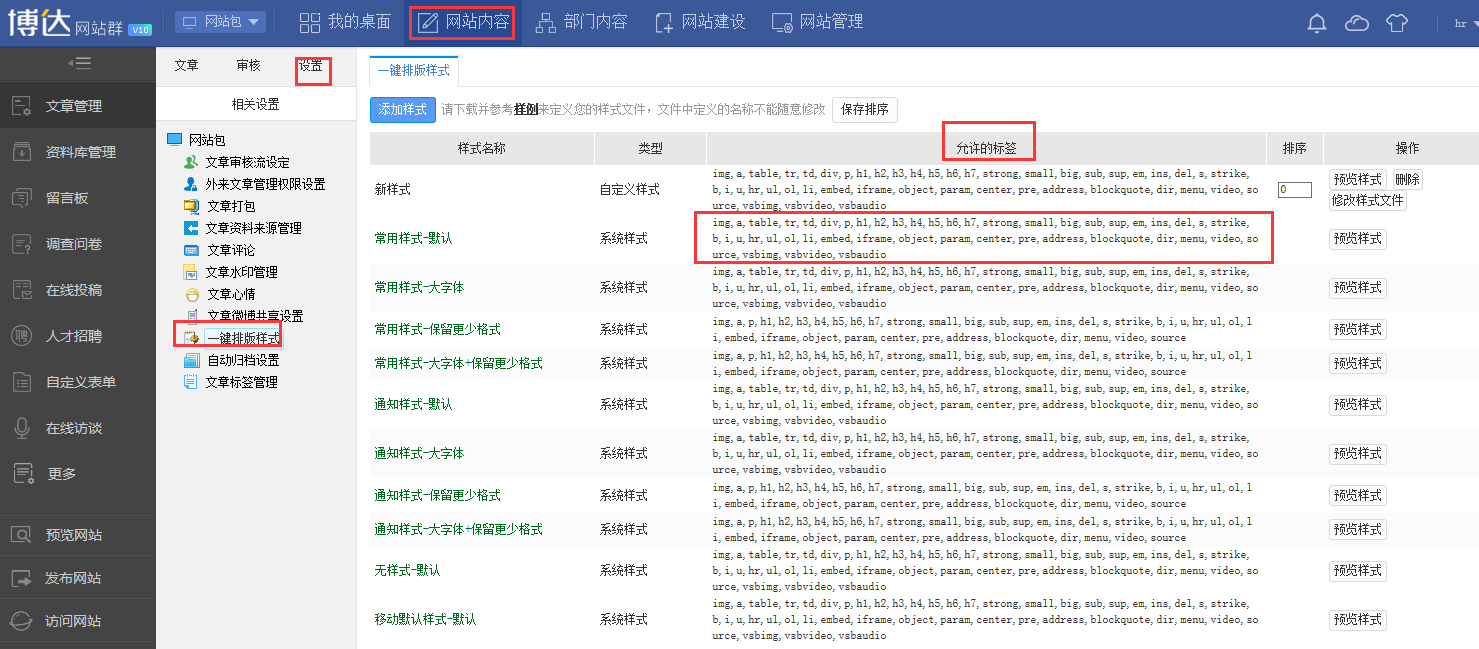Click the 无样式-默认 style name

tap(407, 570)
